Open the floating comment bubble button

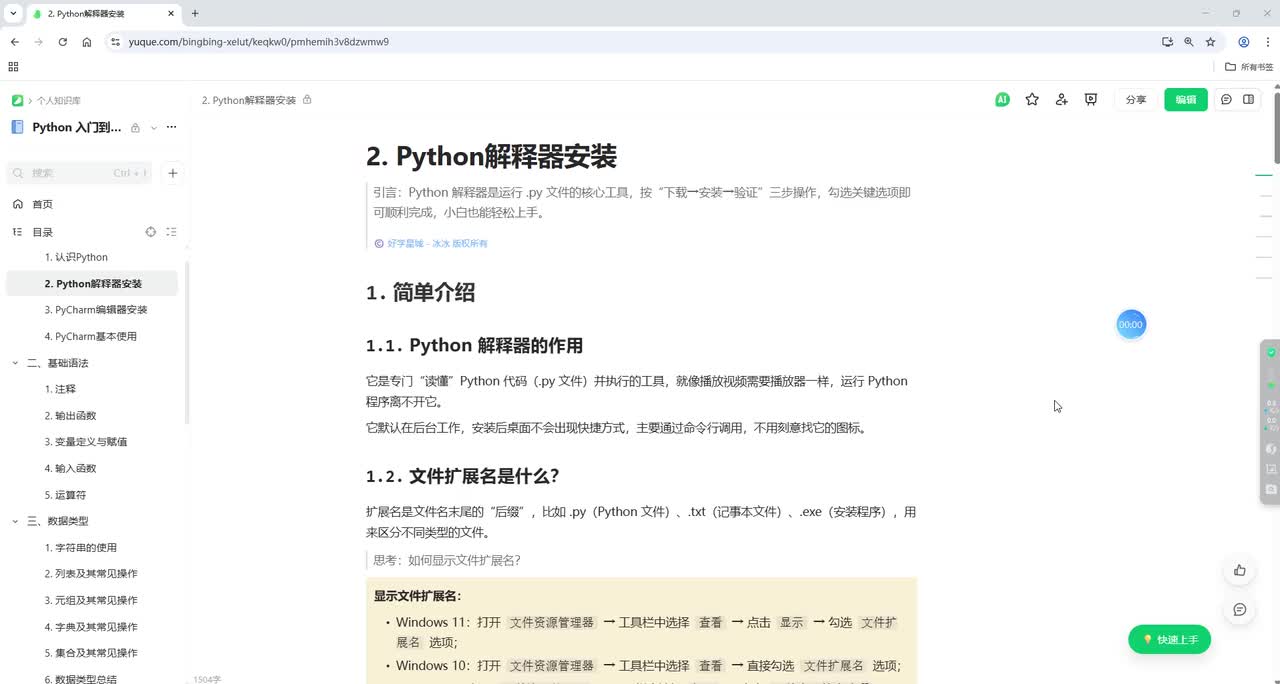(x=1240, y=609)
